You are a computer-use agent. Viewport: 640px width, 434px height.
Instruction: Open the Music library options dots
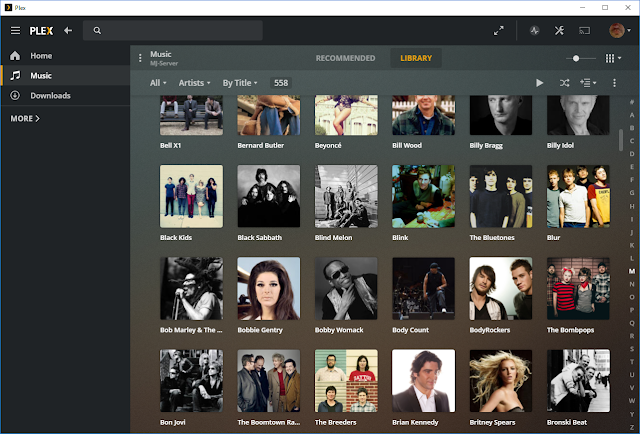[140, 58]
